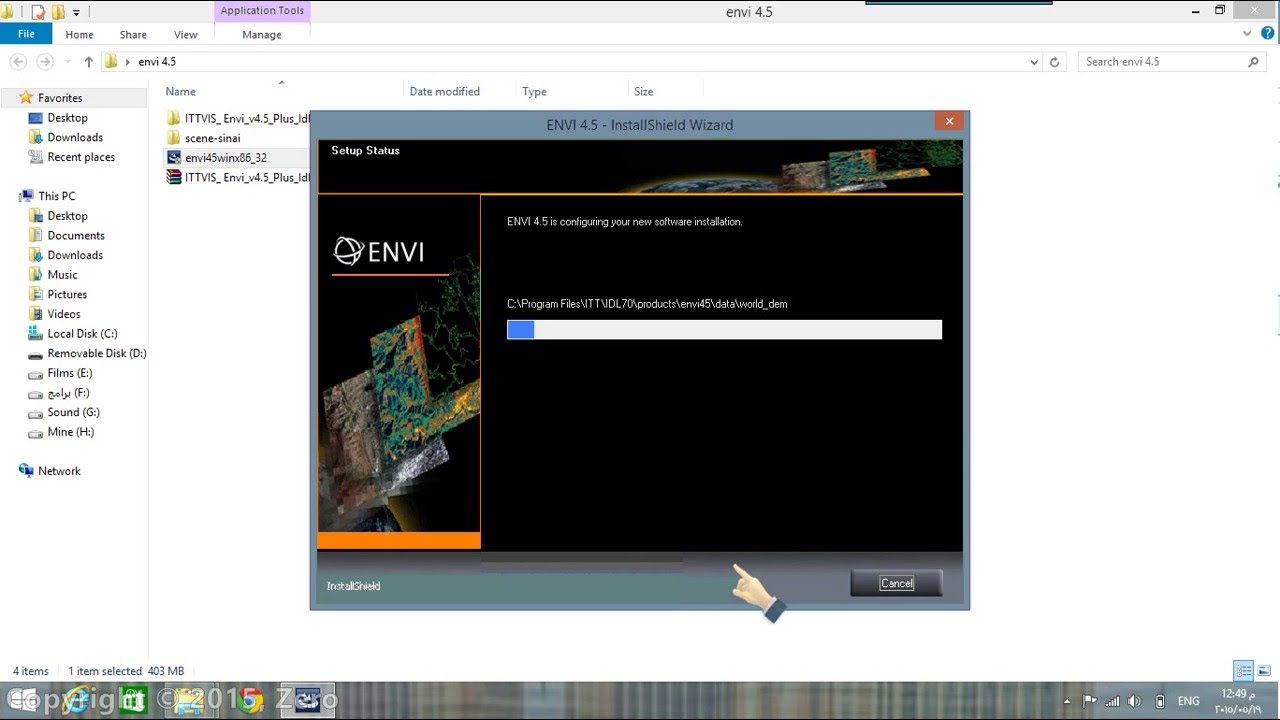Viewport: 1280px width, 720px height.
Task: Go up one folder level
Action: [x=88, y=62]
